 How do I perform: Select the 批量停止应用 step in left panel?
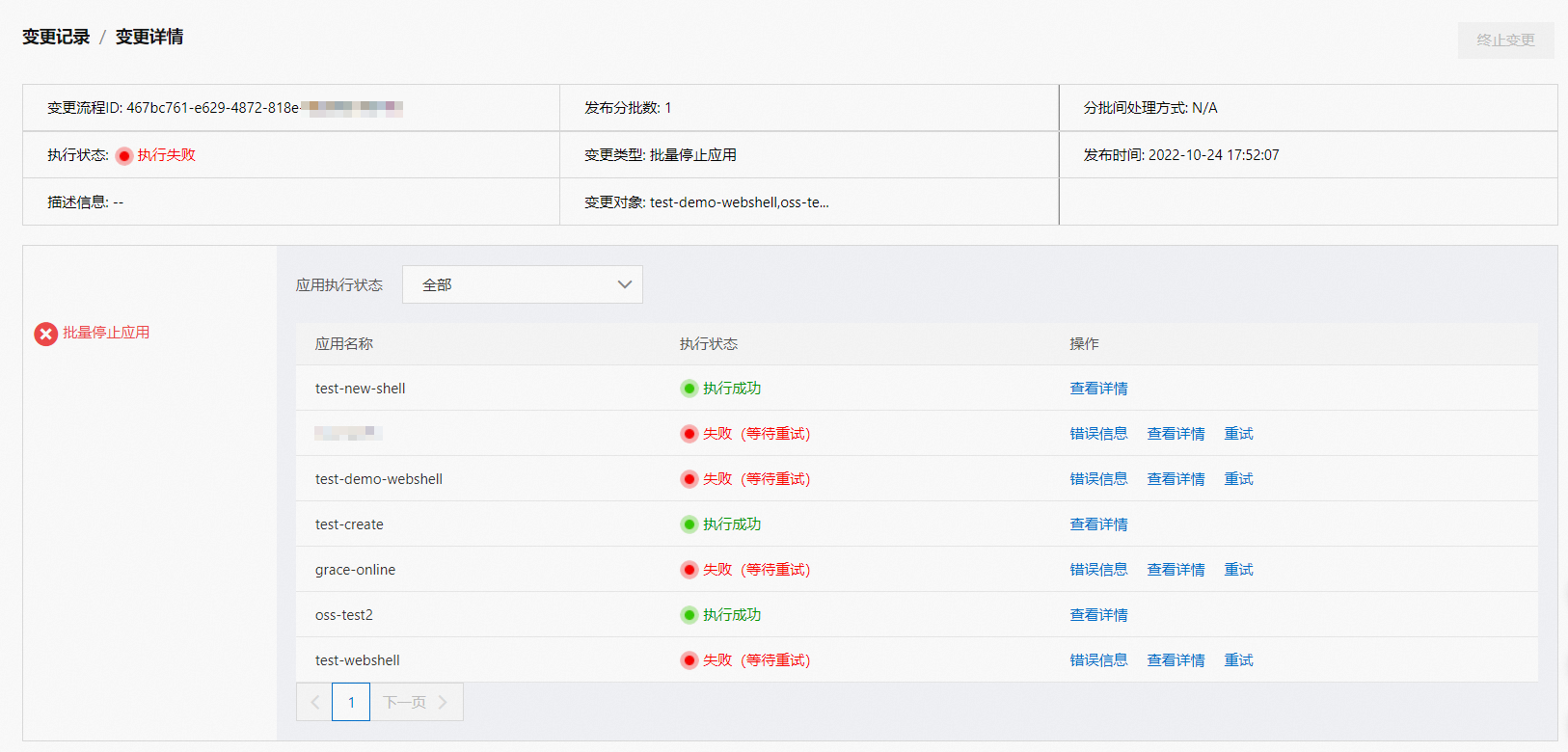[x=106, y=333]
